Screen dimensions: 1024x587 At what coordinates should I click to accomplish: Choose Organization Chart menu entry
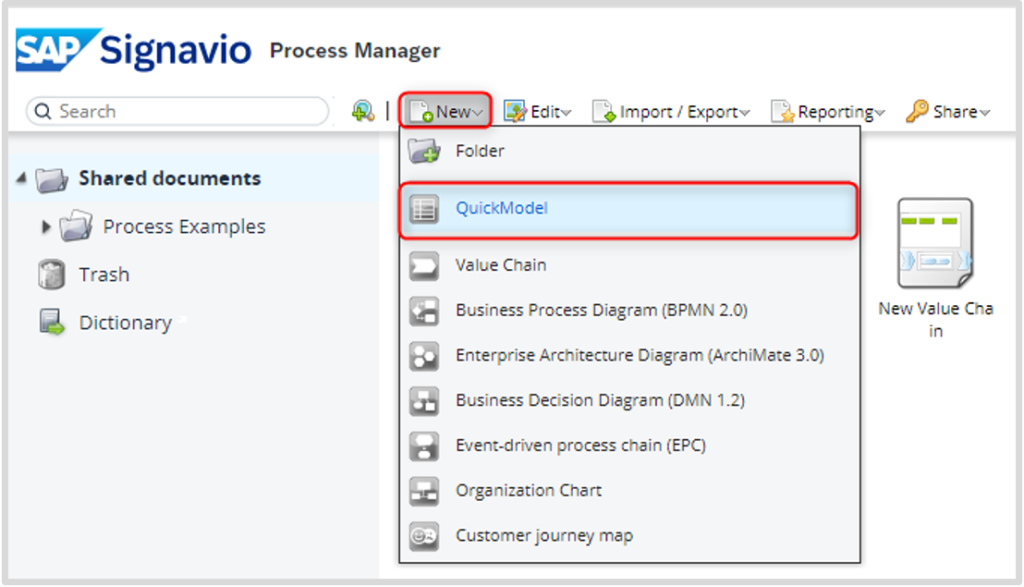click(630, 490)
